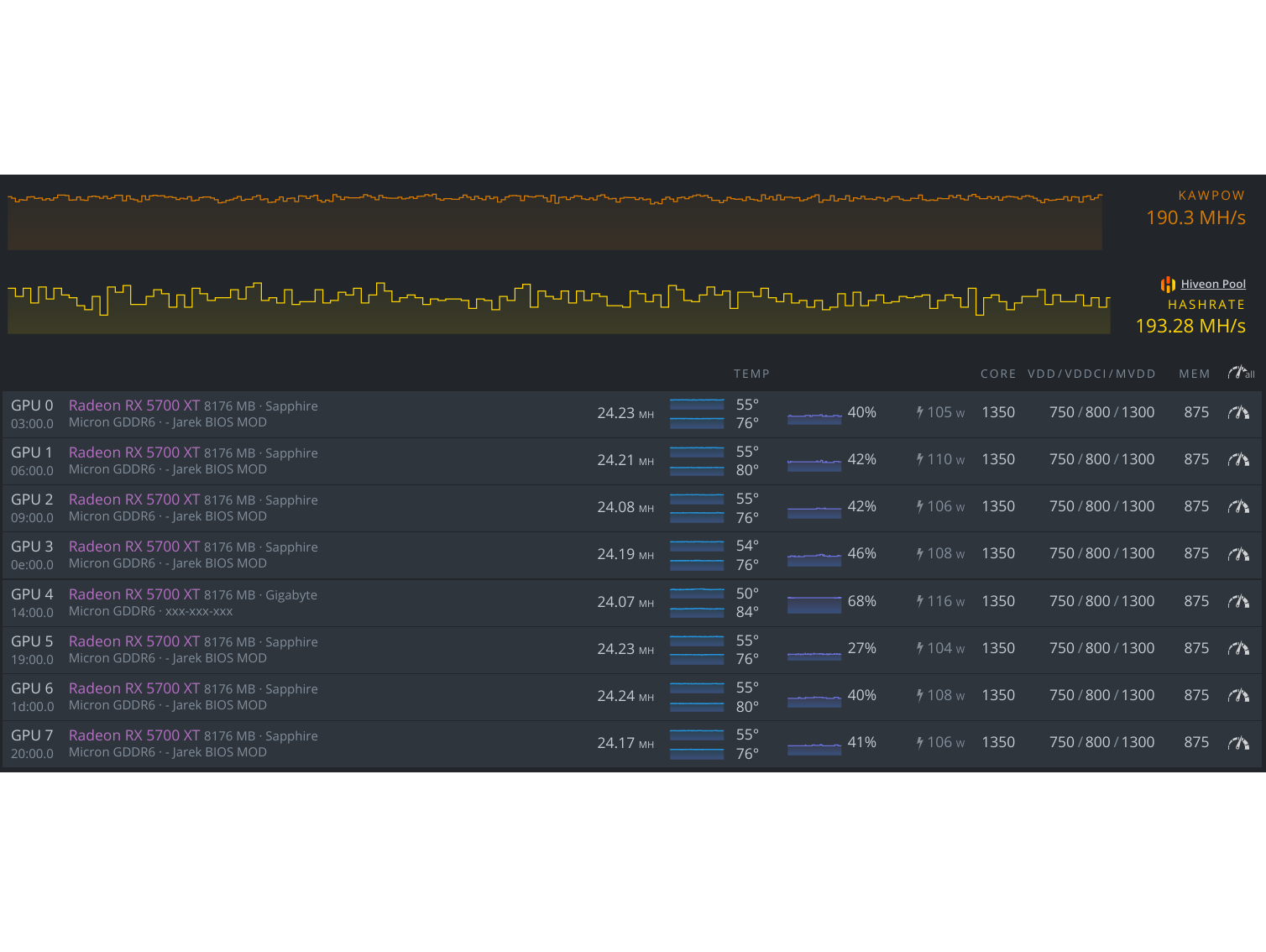Image resolution: width=1266 pixels, height=952 pixels.
Task: Click the KAWPOW algorithm label
Action: [1211, 196]
